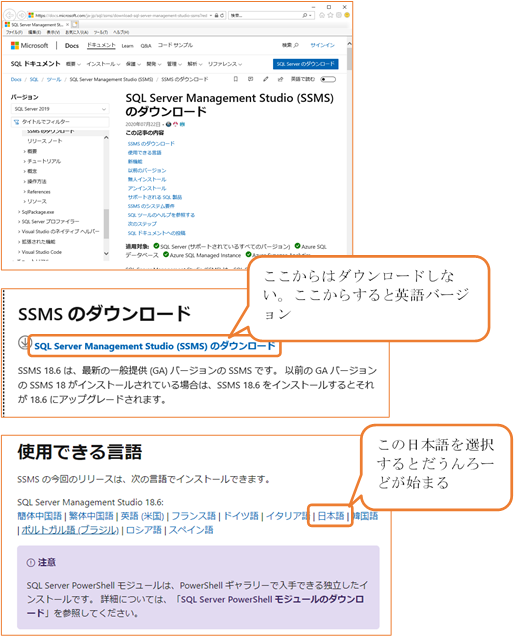516x639 pixels.
Task: Open favorites with the star icon
Action: tap(330, 15)
